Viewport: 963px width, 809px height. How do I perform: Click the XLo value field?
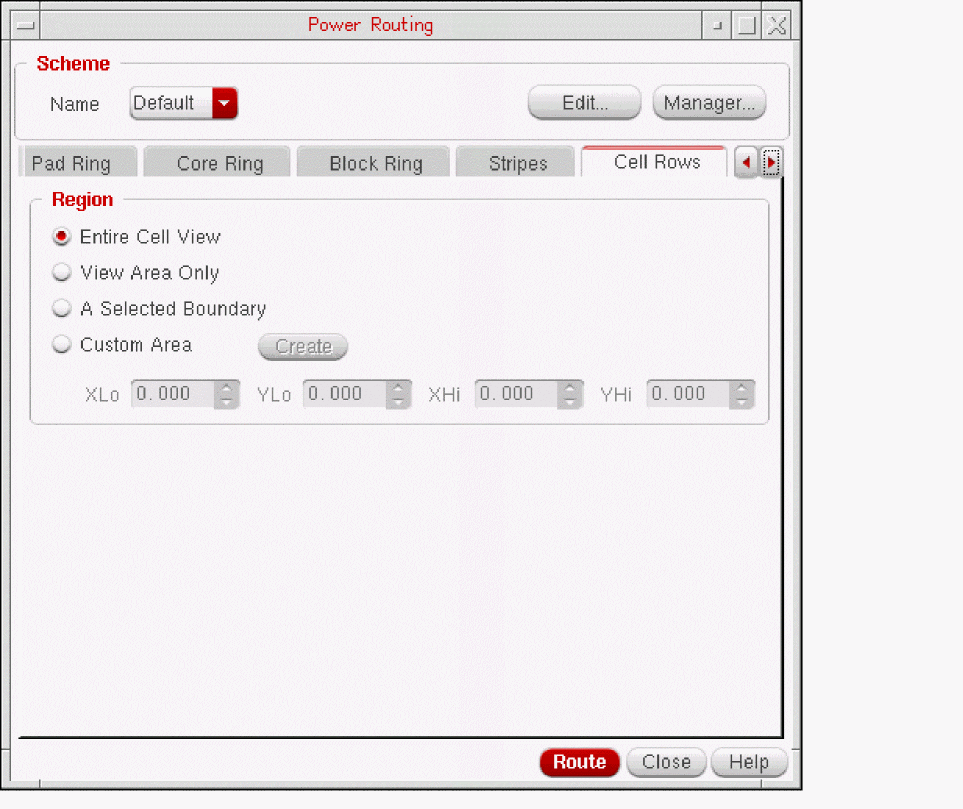(x=173, y=394)
